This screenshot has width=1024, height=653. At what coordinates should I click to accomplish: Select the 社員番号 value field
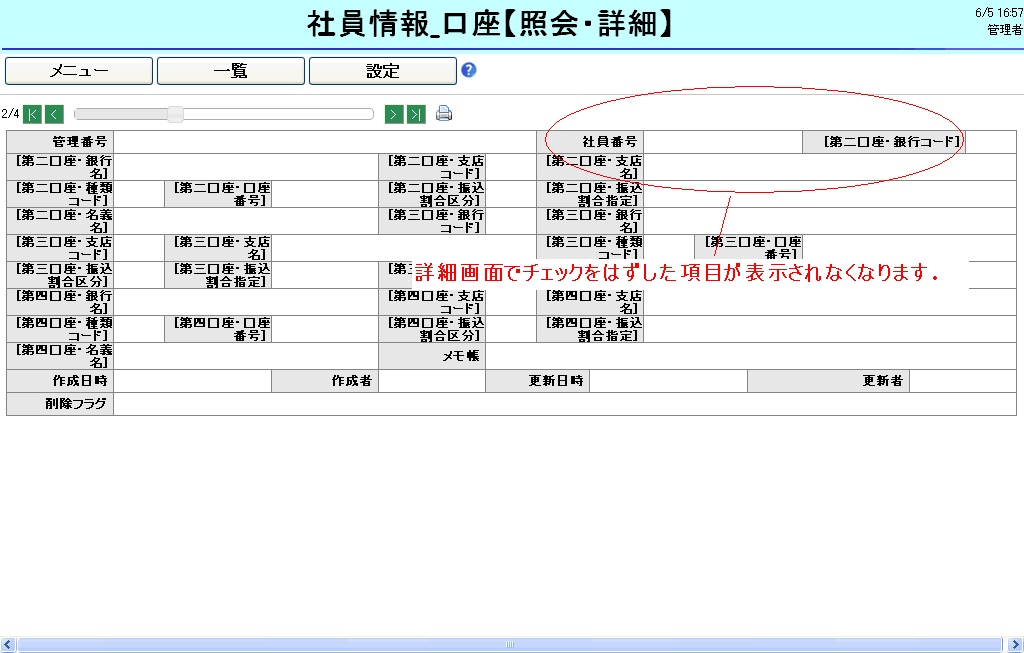[x=722, y=142]
